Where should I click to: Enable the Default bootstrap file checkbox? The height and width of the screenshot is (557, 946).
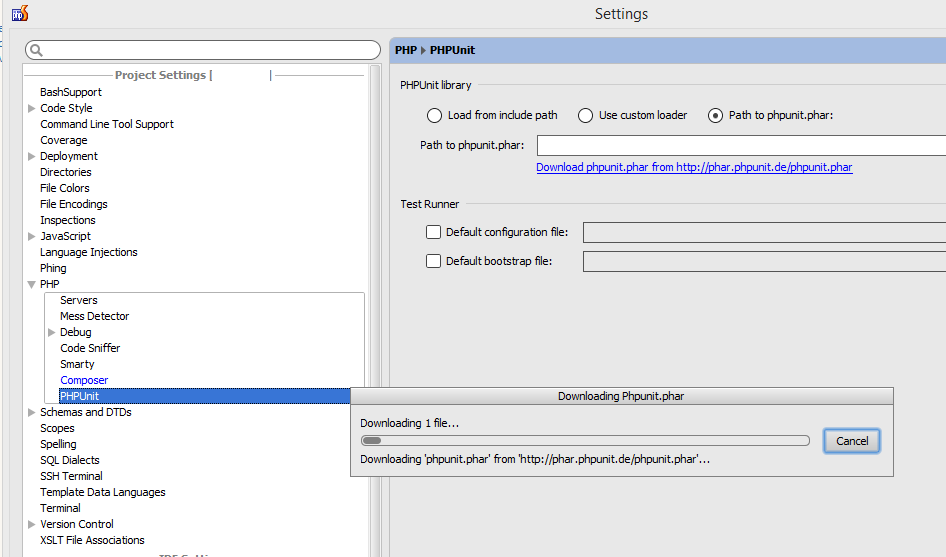tap(433, 261)
